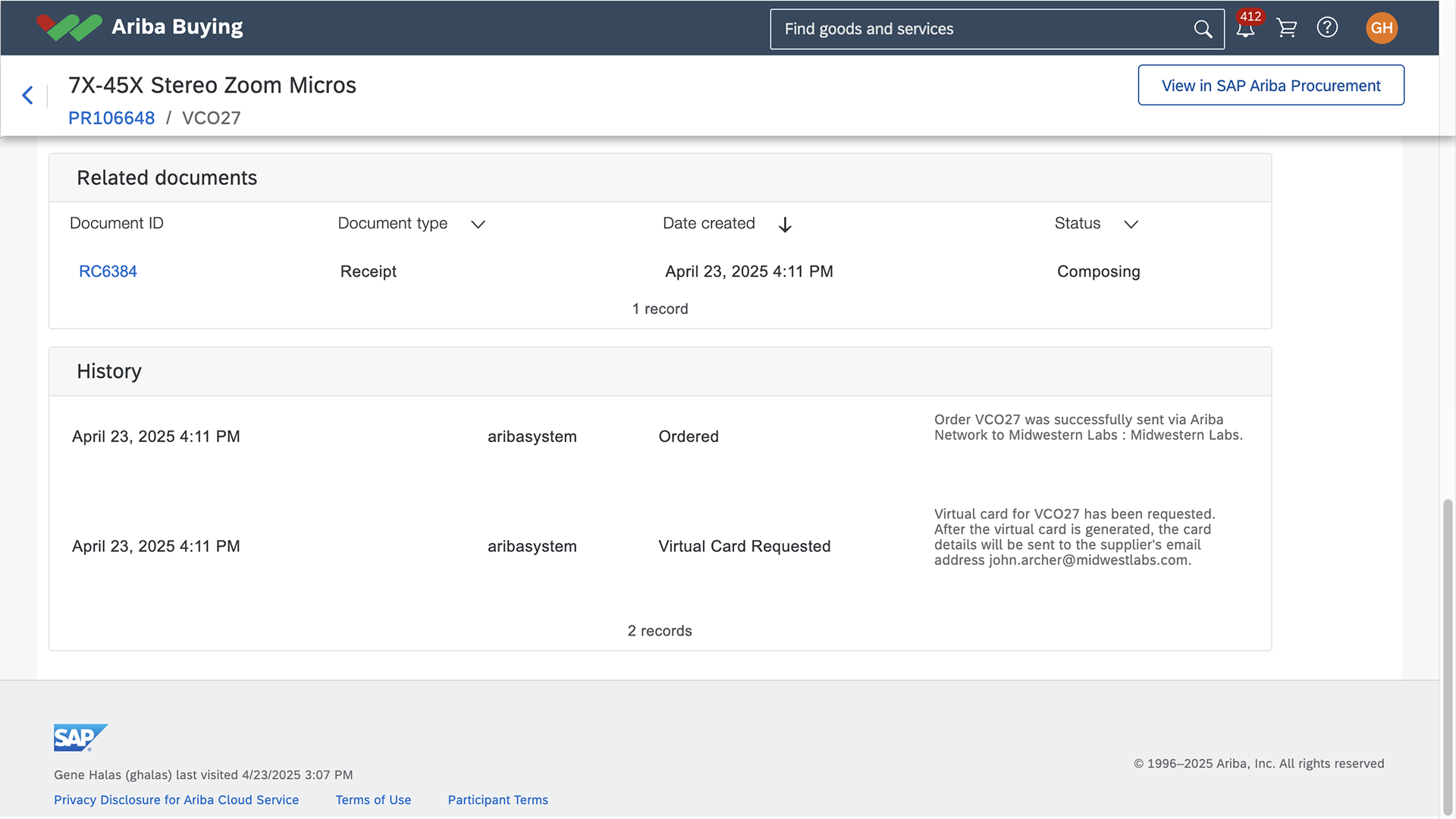Click the virtual card requested description text
Viewport: 1456px width, 819px height.
click(x=1075, y=538)
